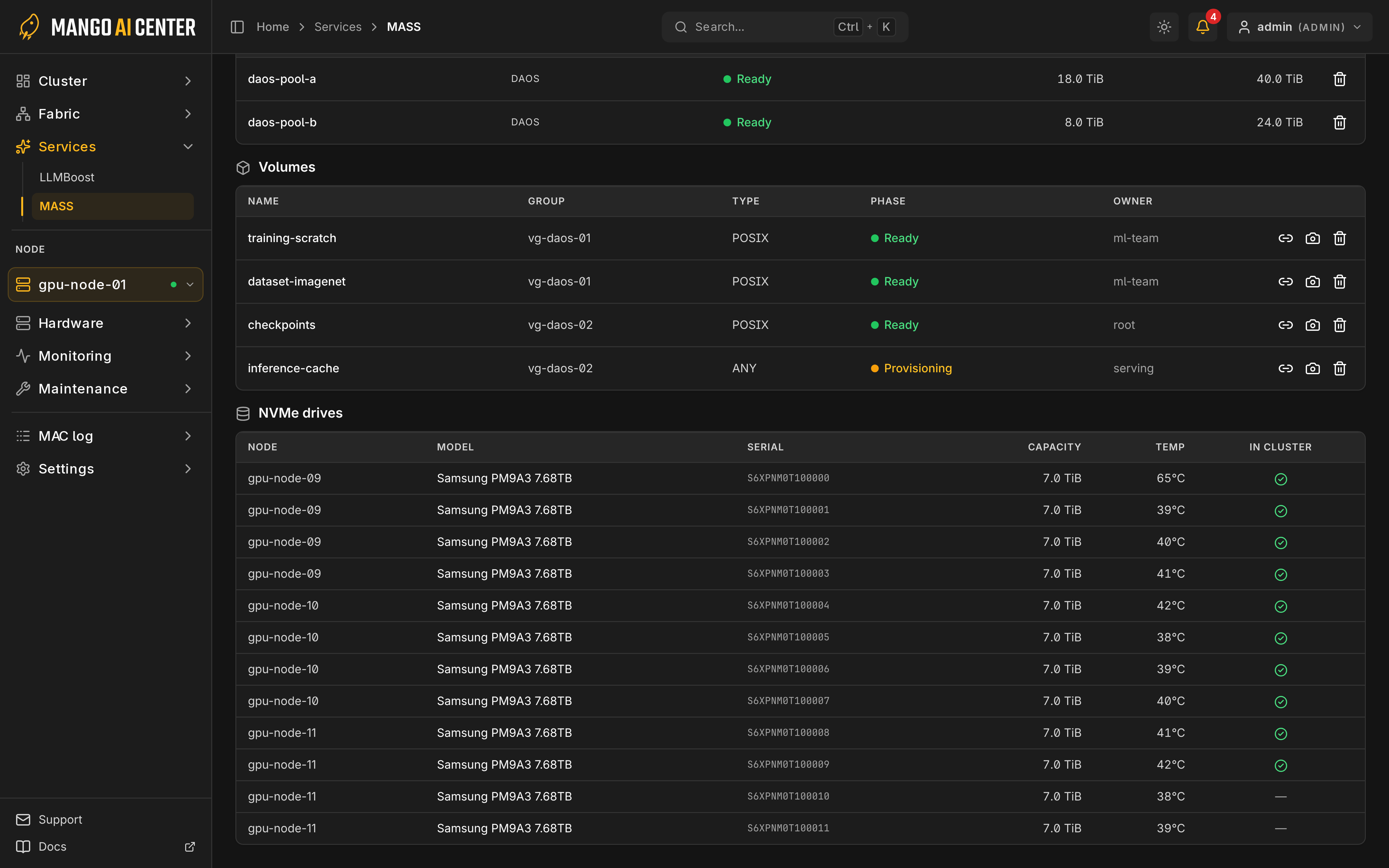This screenshot has height=868, width=1389.
Task: Delete the dataset-imagenet volume
Action: coord(1339,282)
